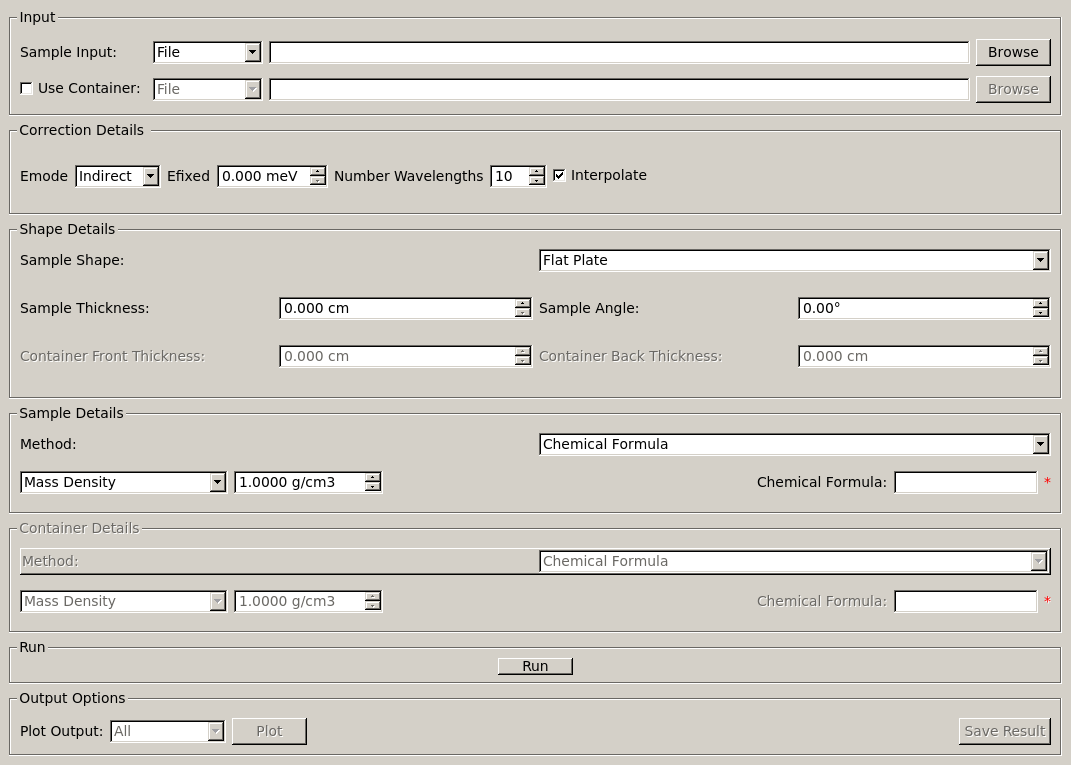This screenshot has height=765, width=1071.
Task: Click the Run button
Action: click(x=535, y=666)
